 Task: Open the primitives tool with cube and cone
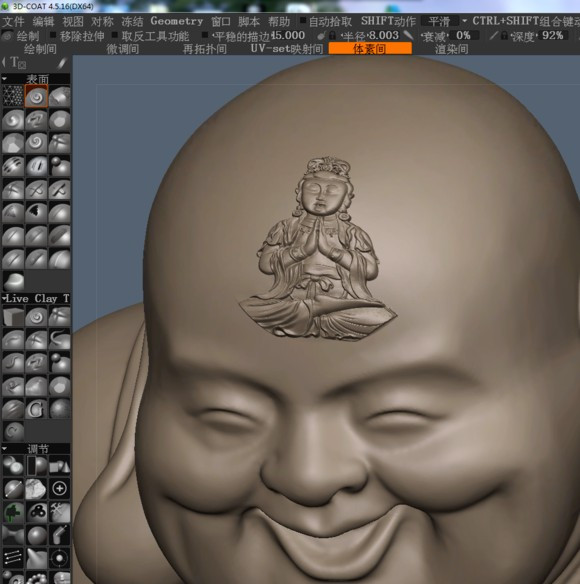pyautogui.click(x=59, y=466)
